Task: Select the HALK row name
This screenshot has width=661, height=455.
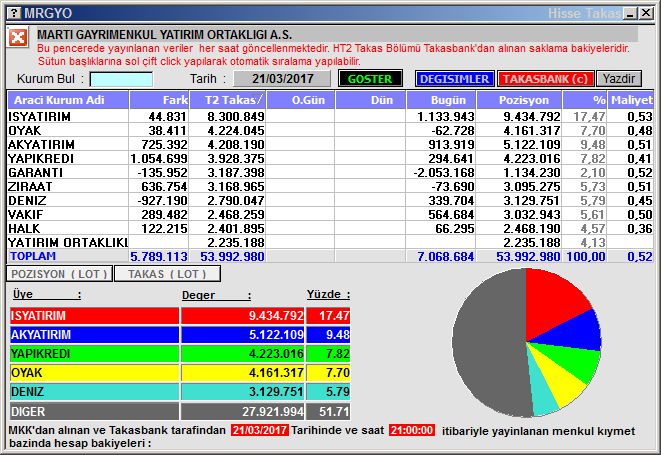Action: (x=24, y=228)
